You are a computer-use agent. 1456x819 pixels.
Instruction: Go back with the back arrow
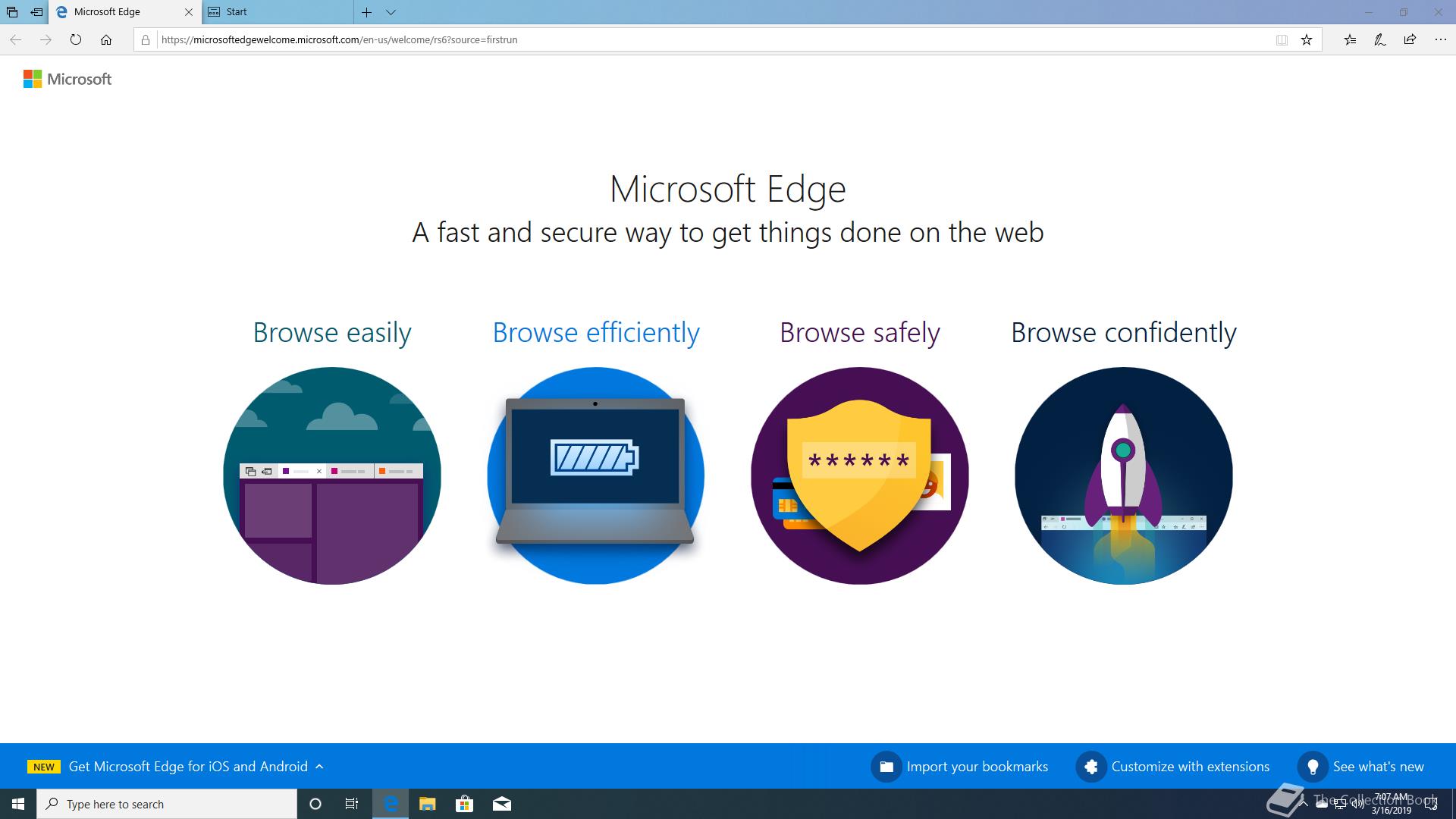coord(15,39)
